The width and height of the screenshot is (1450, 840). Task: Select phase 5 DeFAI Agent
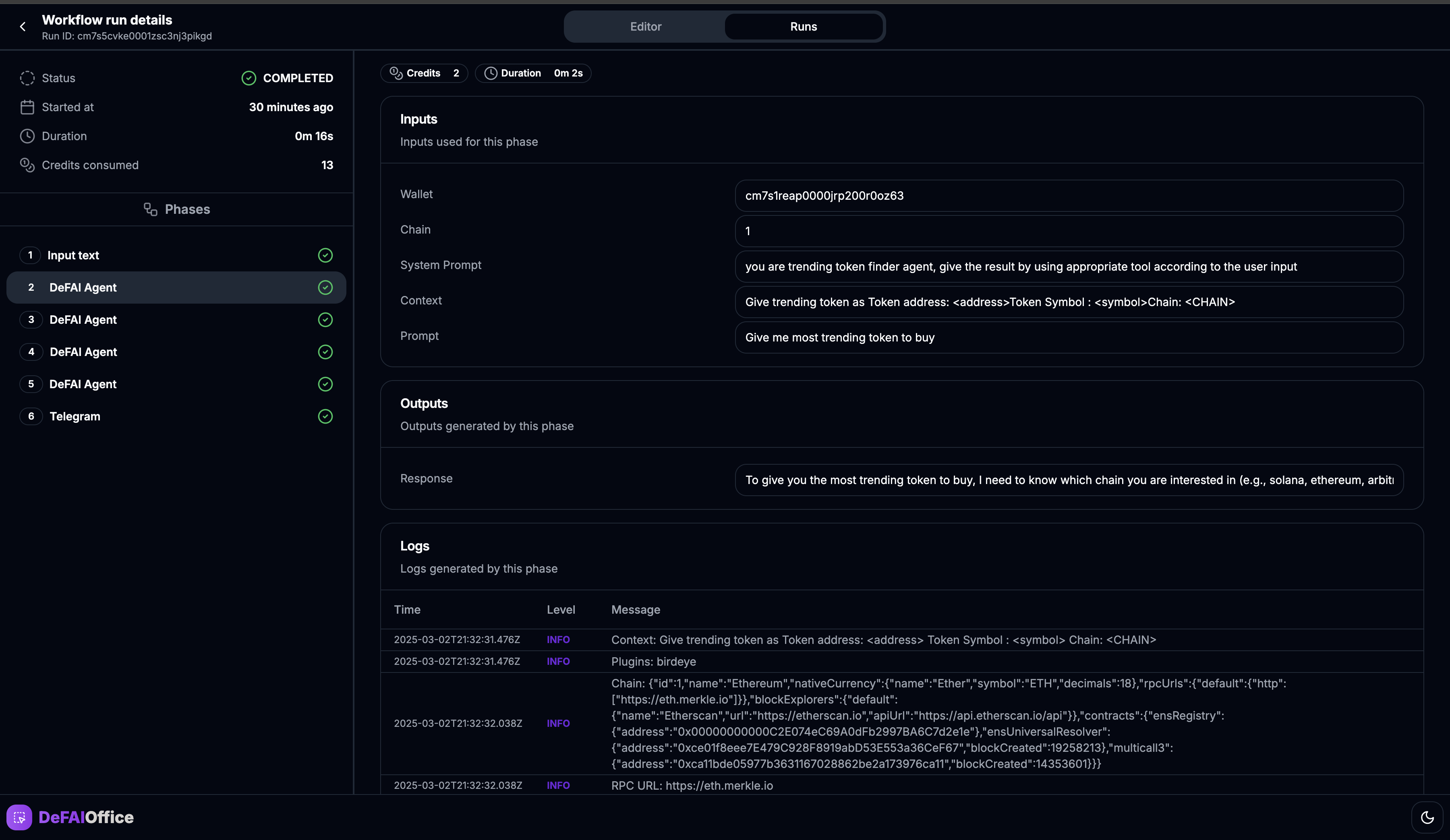point(83,384)
